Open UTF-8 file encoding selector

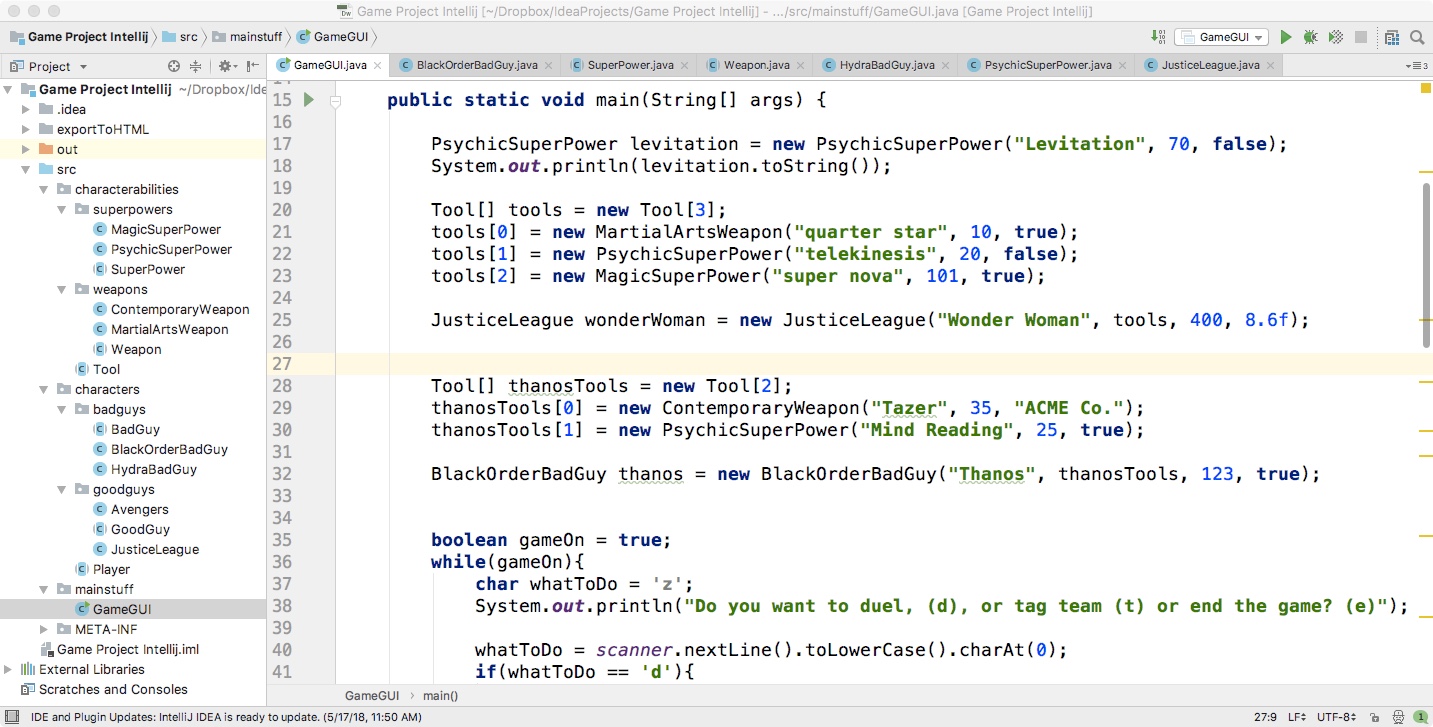pyautogui.click(x=1336, y=717)
